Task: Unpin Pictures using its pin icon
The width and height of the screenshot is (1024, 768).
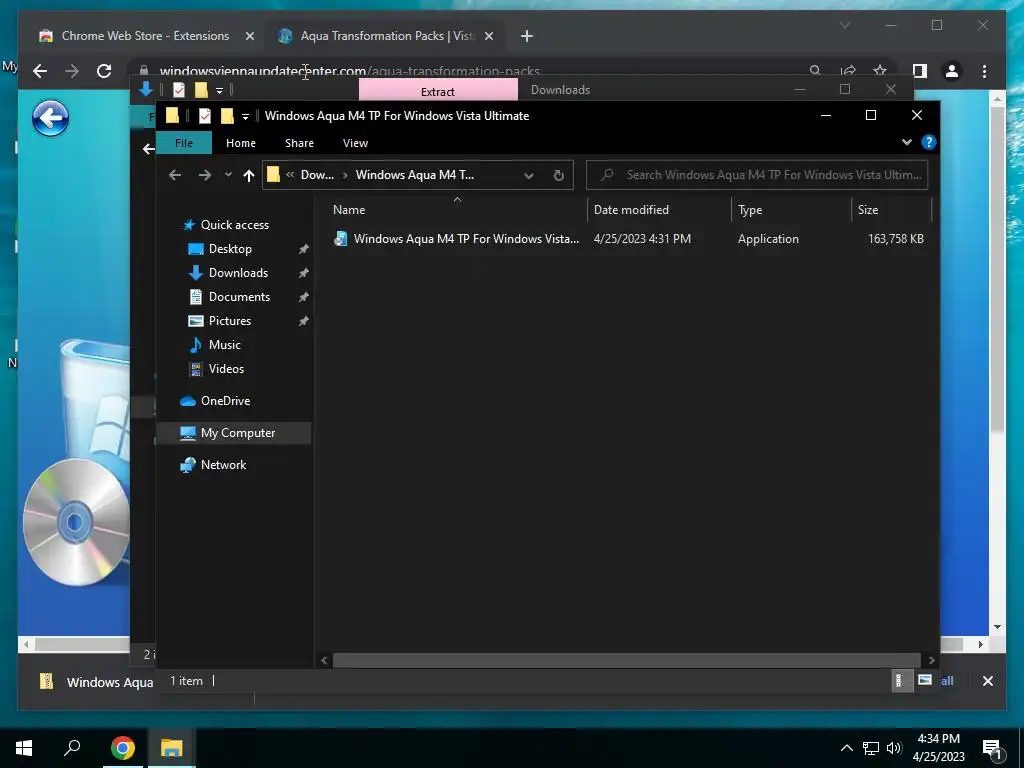Action: (x=303, y=321)
